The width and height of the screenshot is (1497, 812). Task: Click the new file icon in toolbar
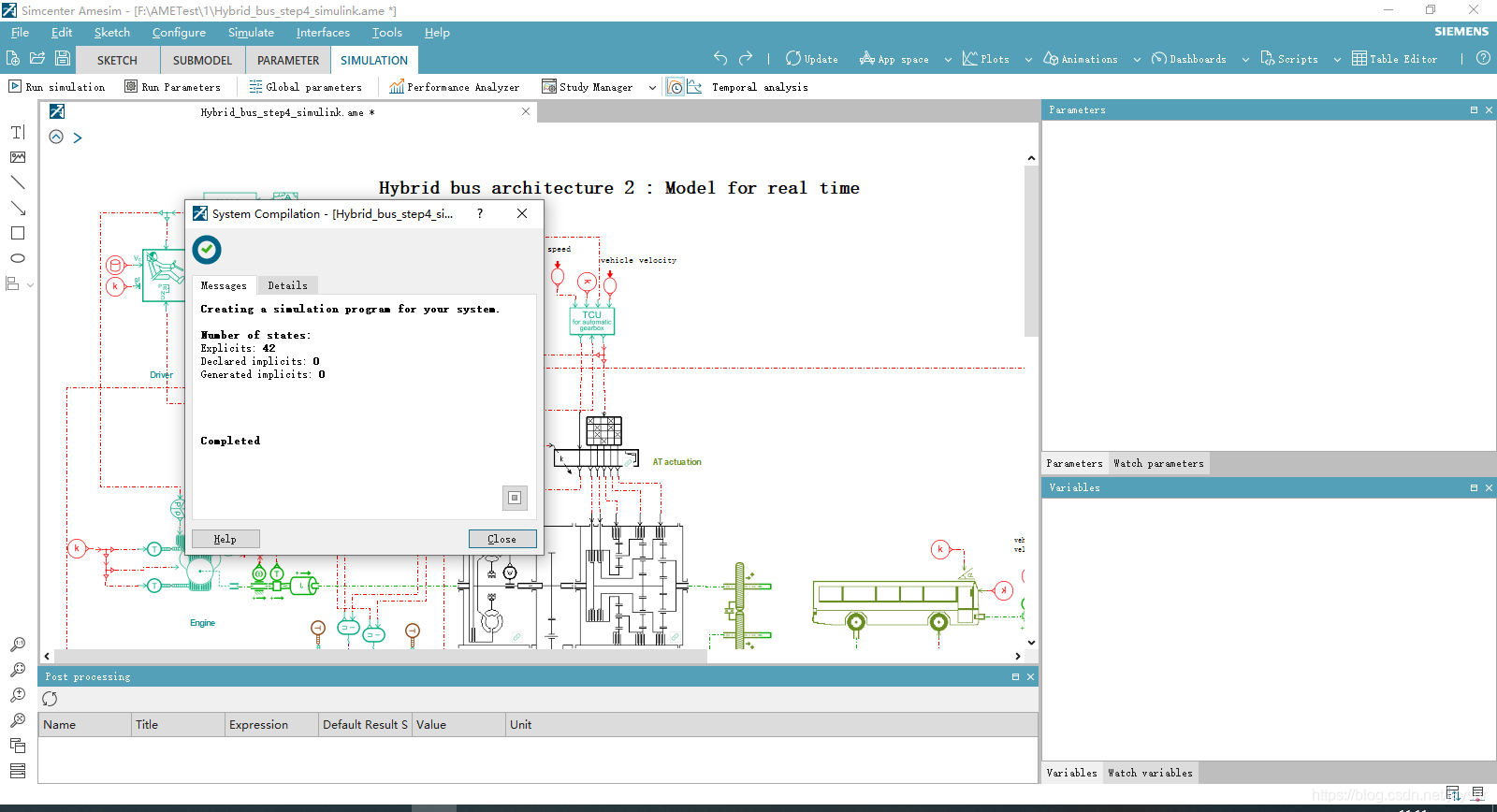(x=13, y=58)
